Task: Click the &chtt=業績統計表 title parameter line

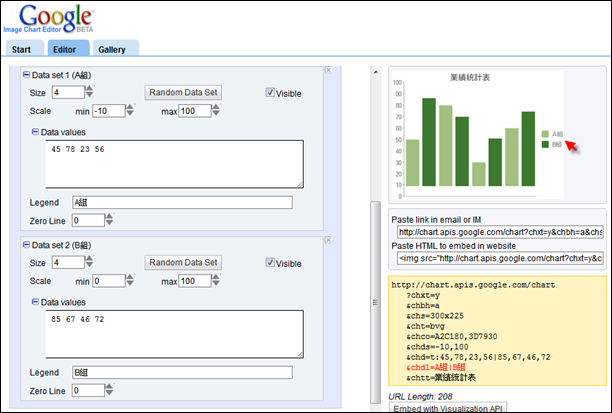Action: pyautogui.click(x=441, y=377)
